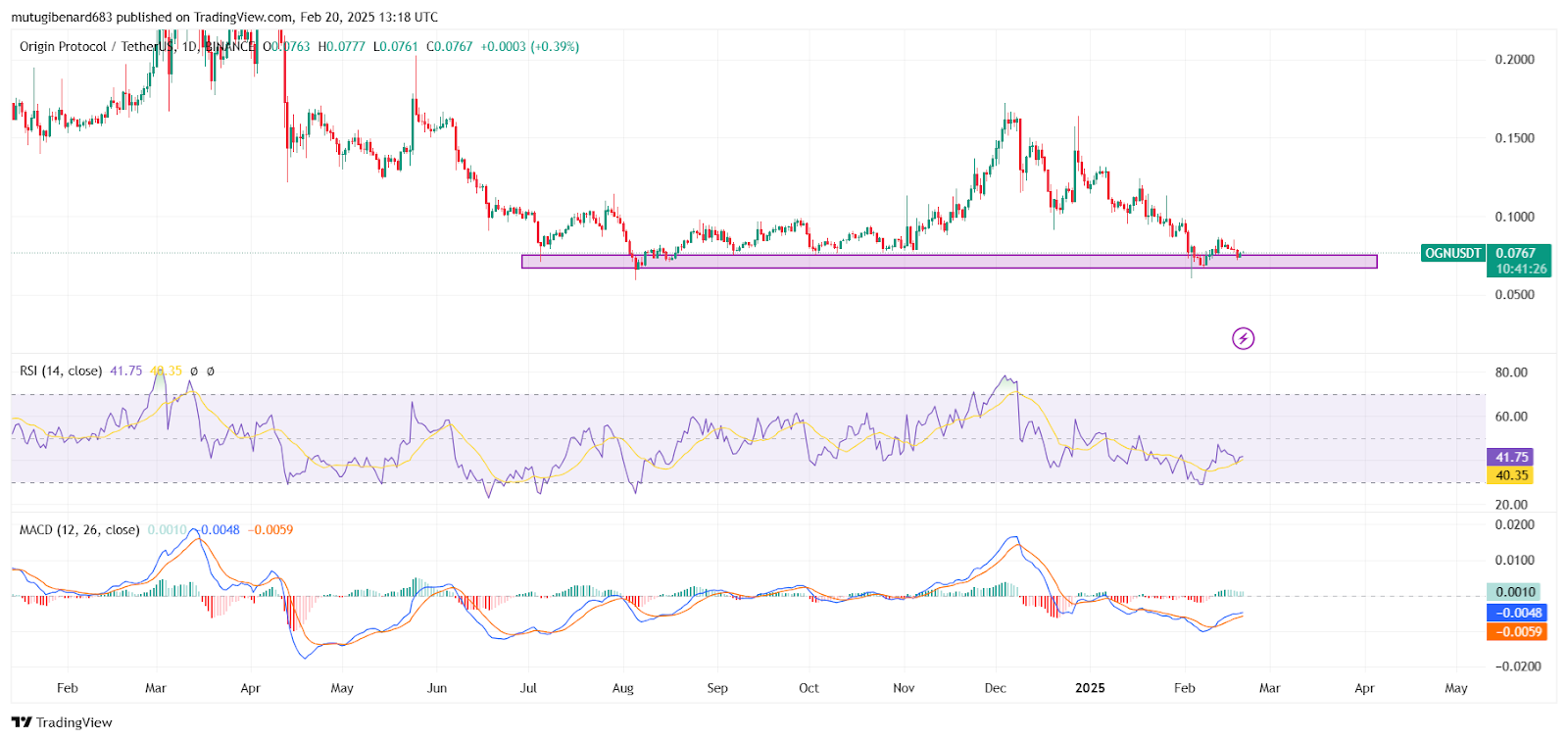This screenshot has width=1568, height=741.
Task: Click the Dec label on time axis
Action: click(995, 688)
